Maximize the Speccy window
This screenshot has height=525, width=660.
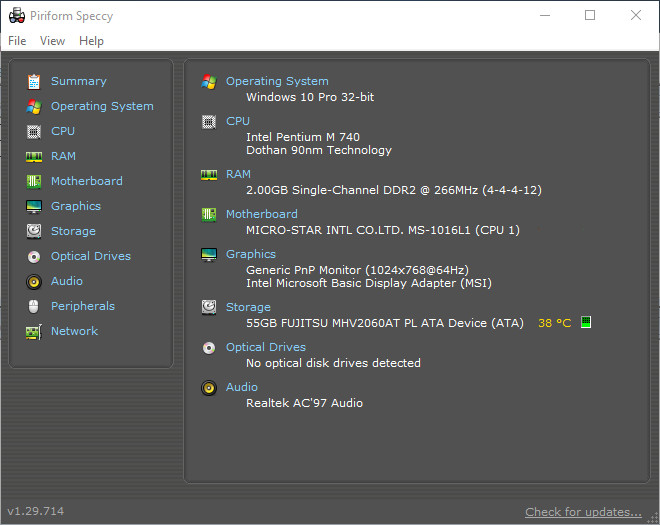coord(590,15)
